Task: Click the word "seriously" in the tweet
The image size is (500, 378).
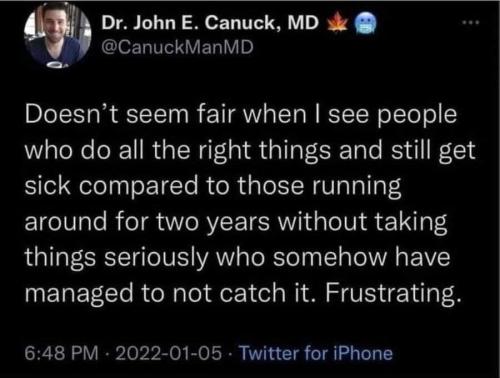Action: [156, 258]
